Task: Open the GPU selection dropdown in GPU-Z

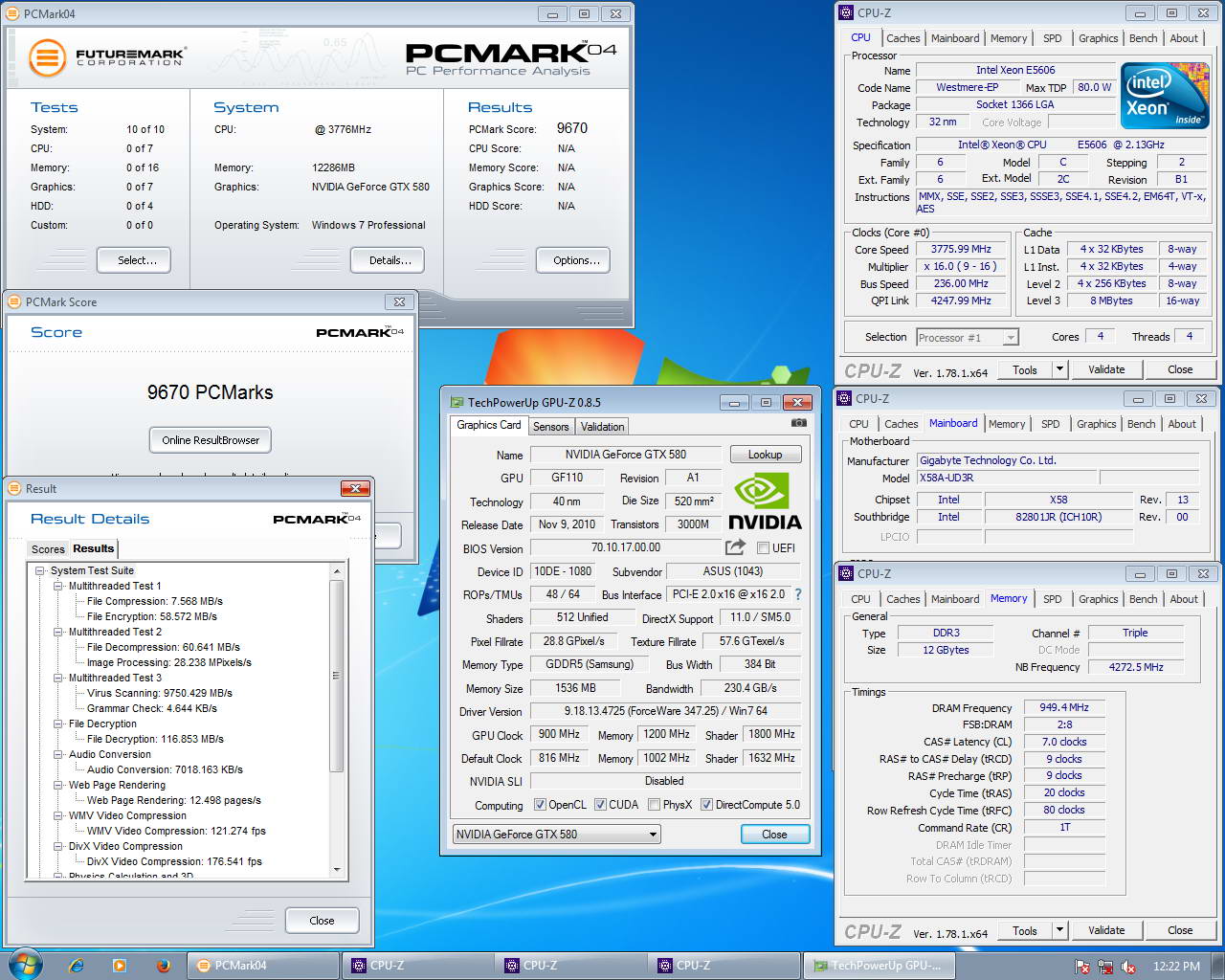Action: click(557, 835)
